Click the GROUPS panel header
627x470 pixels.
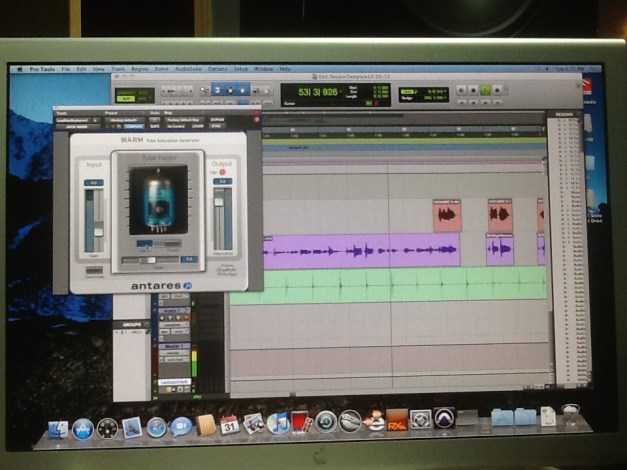(132, 324)
